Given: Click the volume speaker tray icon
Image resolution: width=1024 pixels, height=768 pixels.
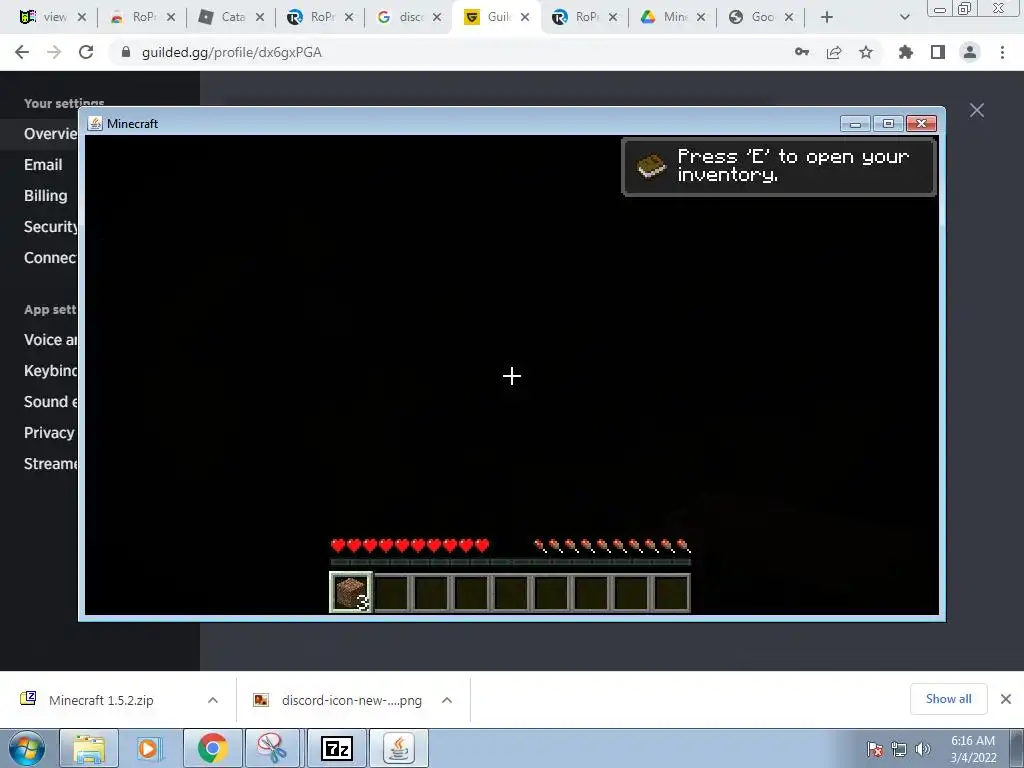Looking at the screenshot, I should pyautogui.click(x=923, y=749).
